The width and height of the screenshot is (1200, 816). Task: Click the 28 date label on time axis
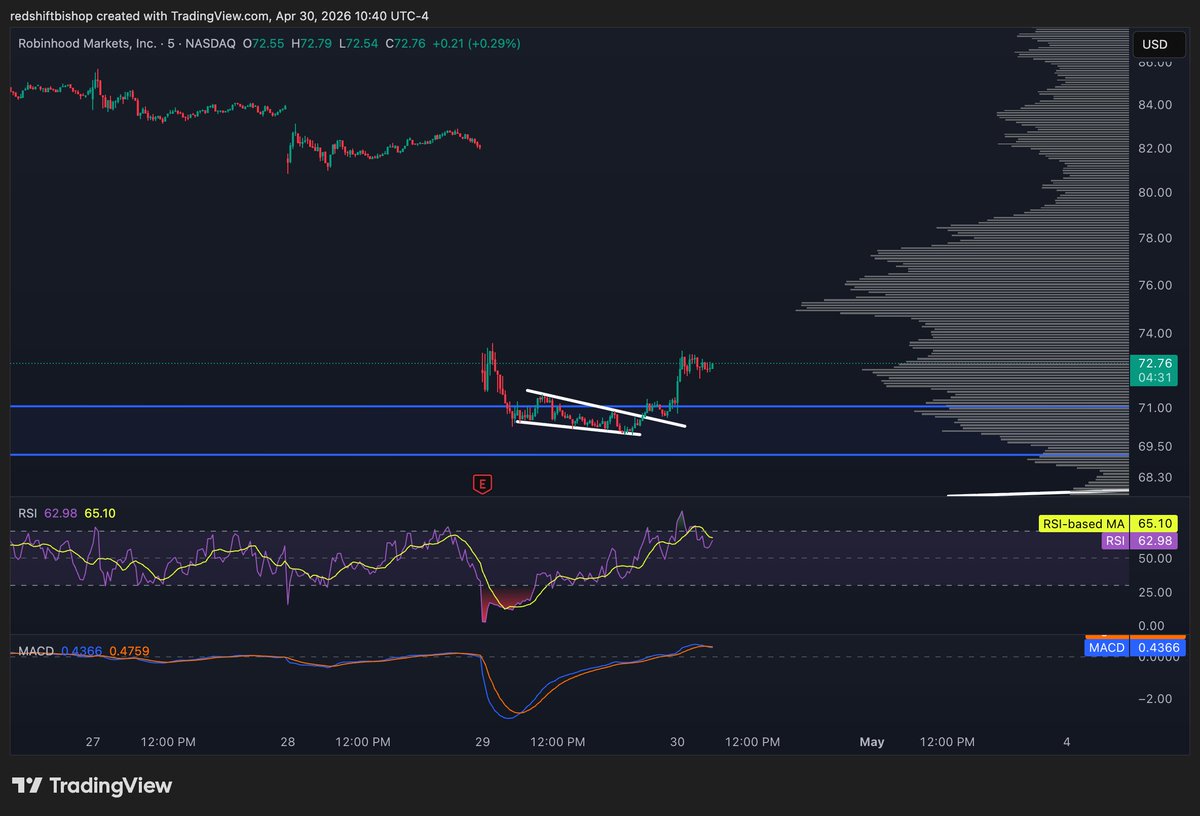coord(288,742)
